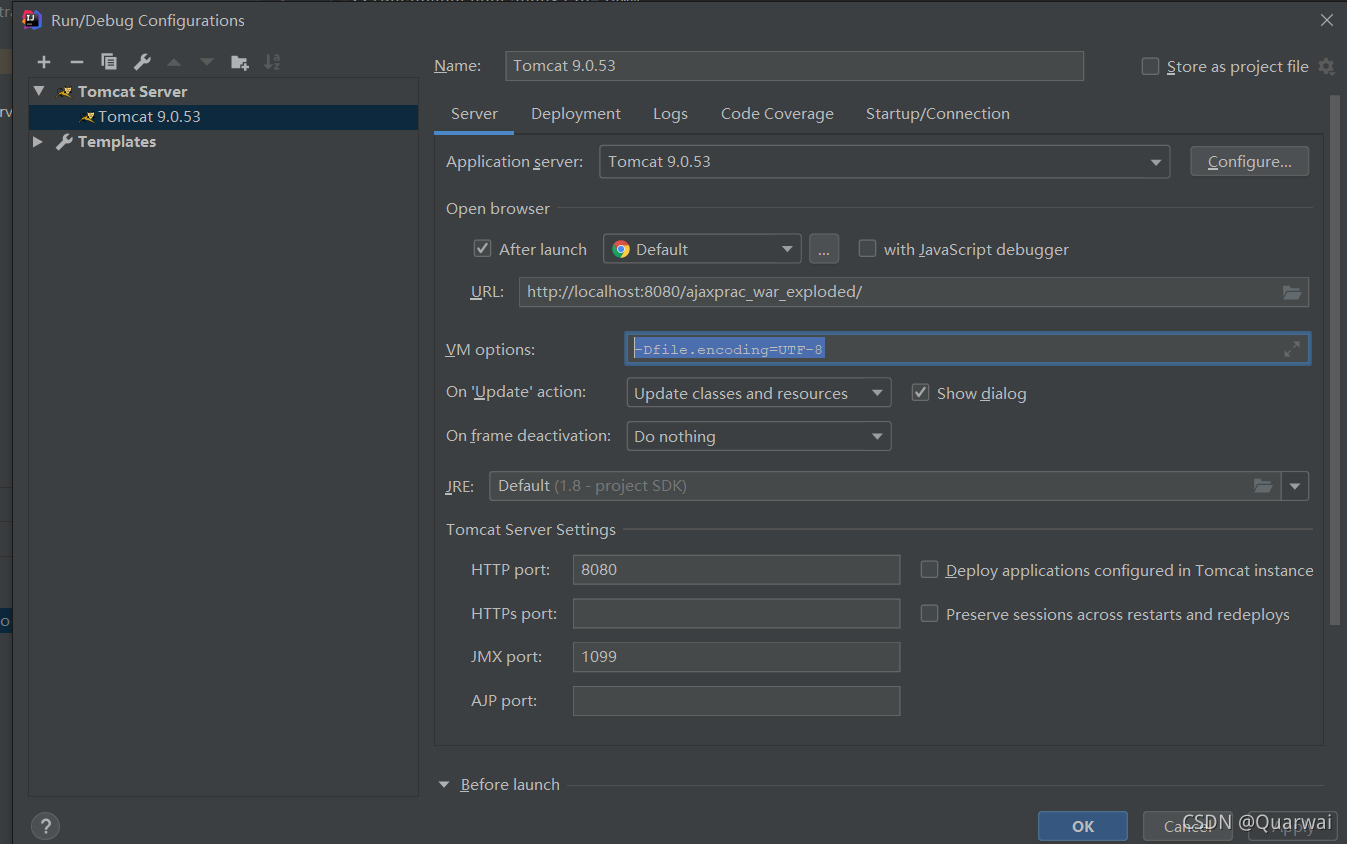Toggle Show dialog checkbox
The image size is (1347, 844).
(921, 393)
